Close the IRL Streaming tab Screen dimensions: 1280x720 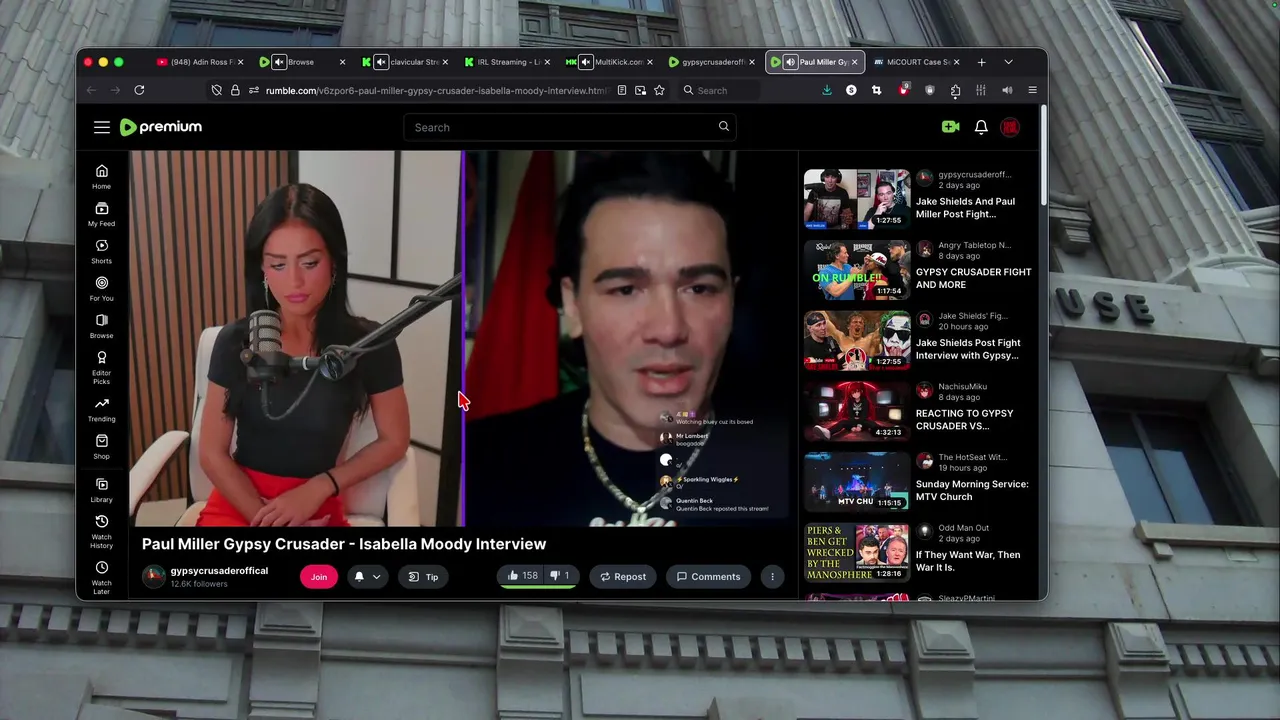pyautogui.click(x=547, y=62)
